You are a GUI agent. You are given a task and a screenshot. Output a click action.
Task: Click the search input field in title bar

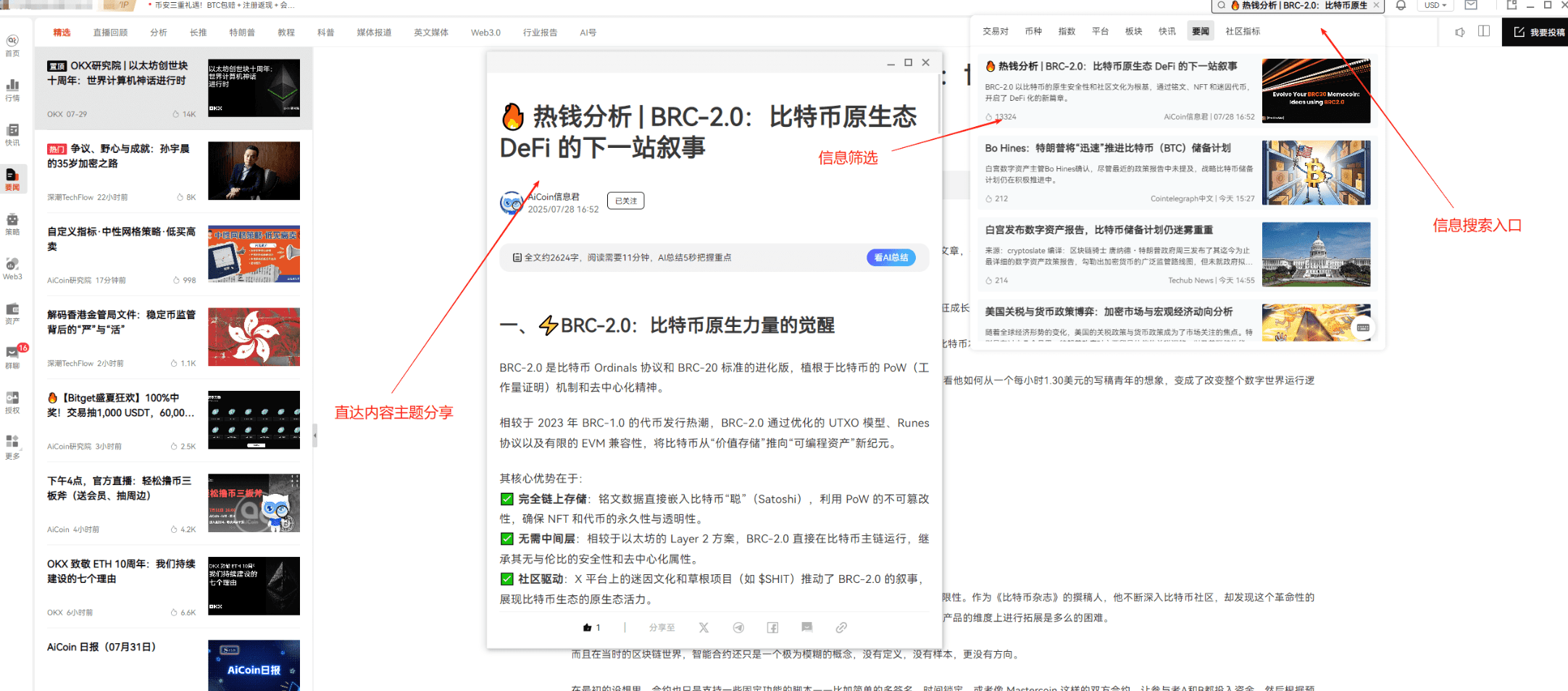[1298, 5]
